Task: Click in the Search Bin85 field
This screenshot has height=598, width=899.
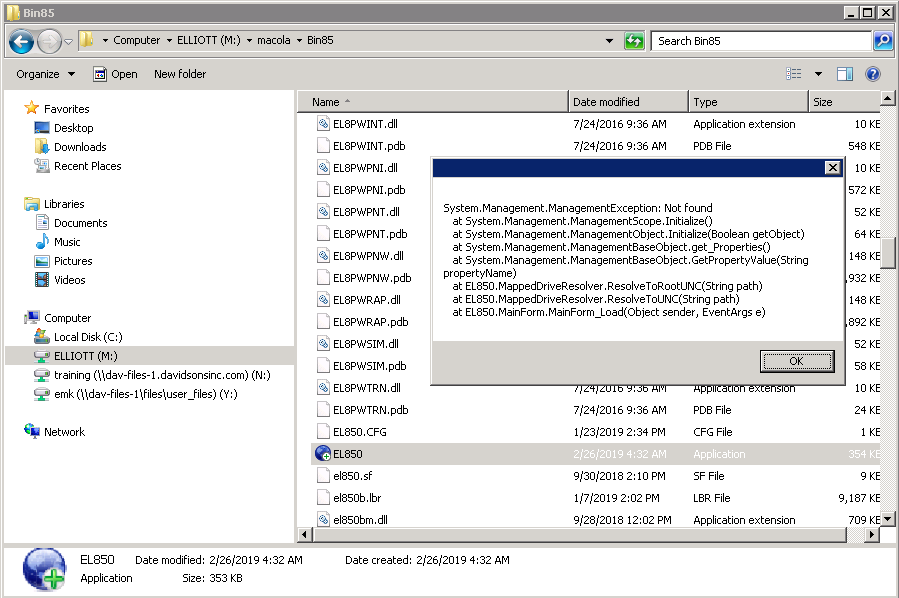Action: (760, 41)
